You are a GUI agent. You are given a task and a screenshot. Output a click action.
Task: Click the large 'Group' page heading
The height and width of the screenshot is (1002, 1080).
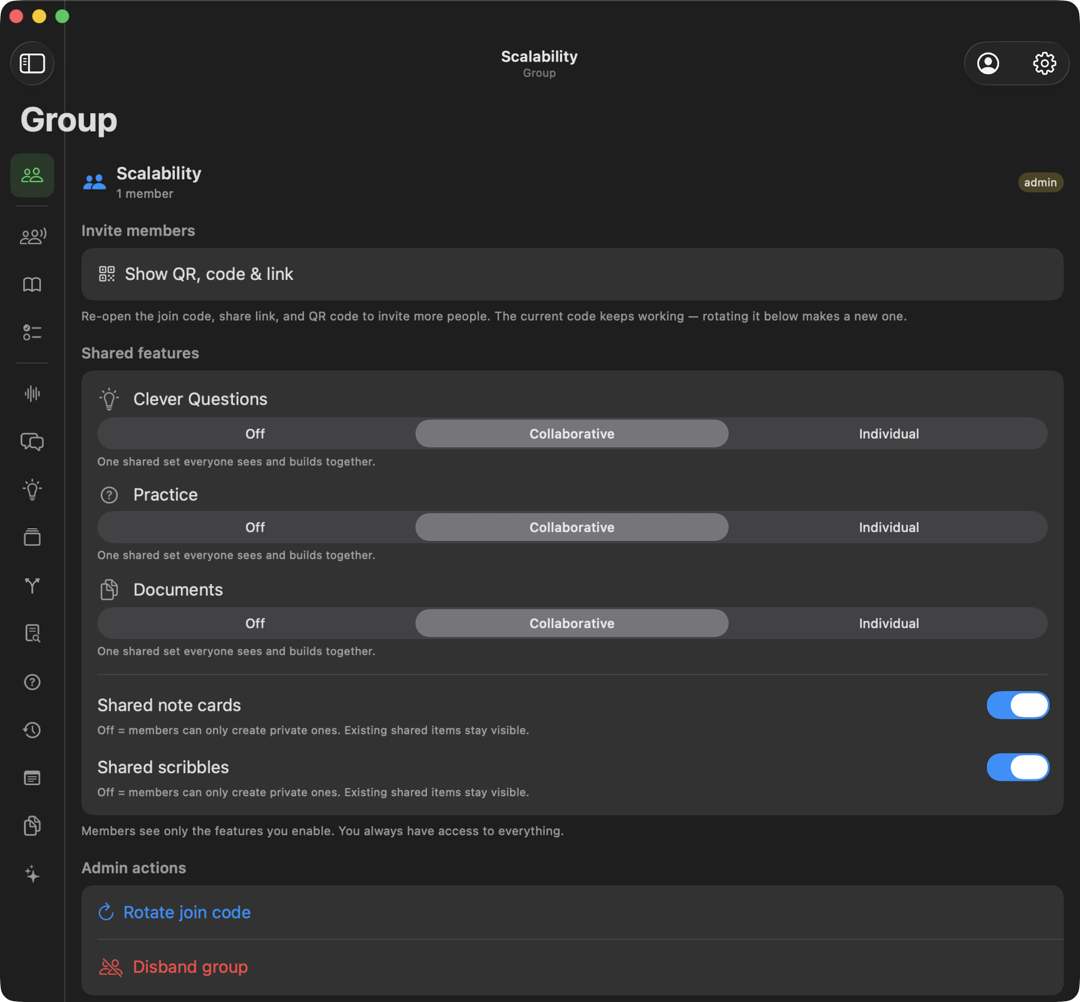tap(69, 120)
